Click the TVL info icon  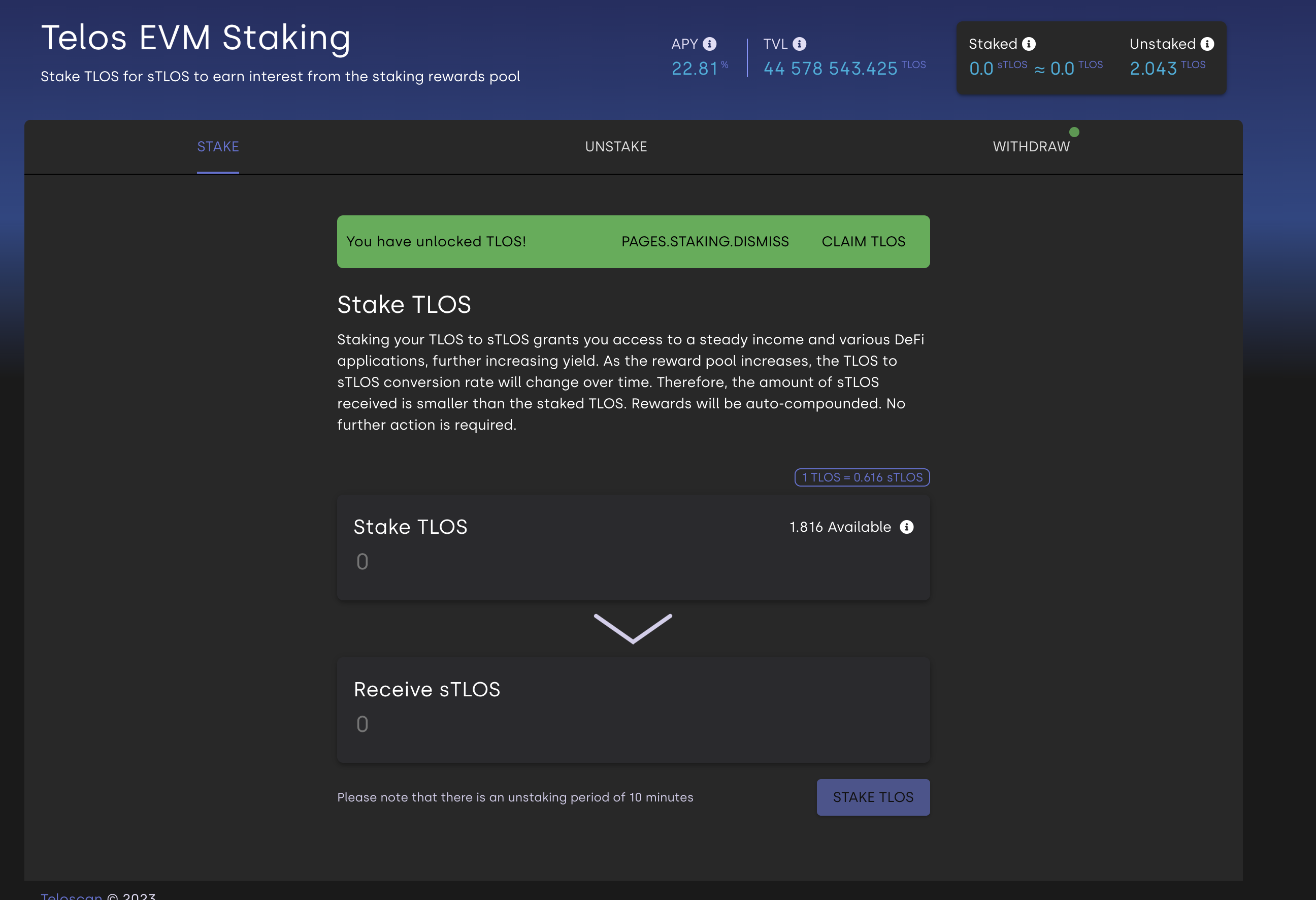(x=799, y=44)
